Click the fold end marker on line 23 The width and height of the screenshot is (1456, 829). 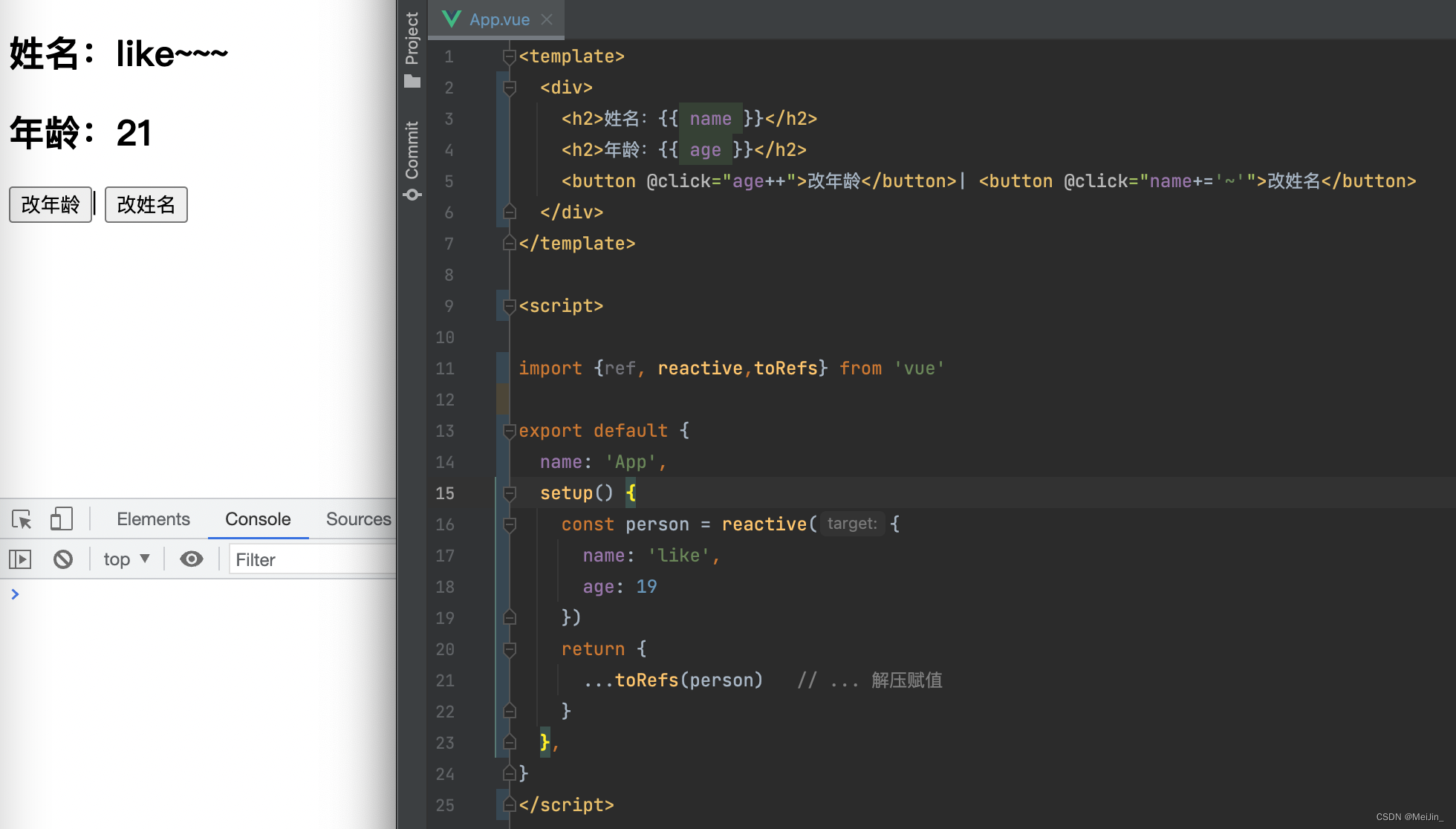pyautogui.click(x=510, y=743)
